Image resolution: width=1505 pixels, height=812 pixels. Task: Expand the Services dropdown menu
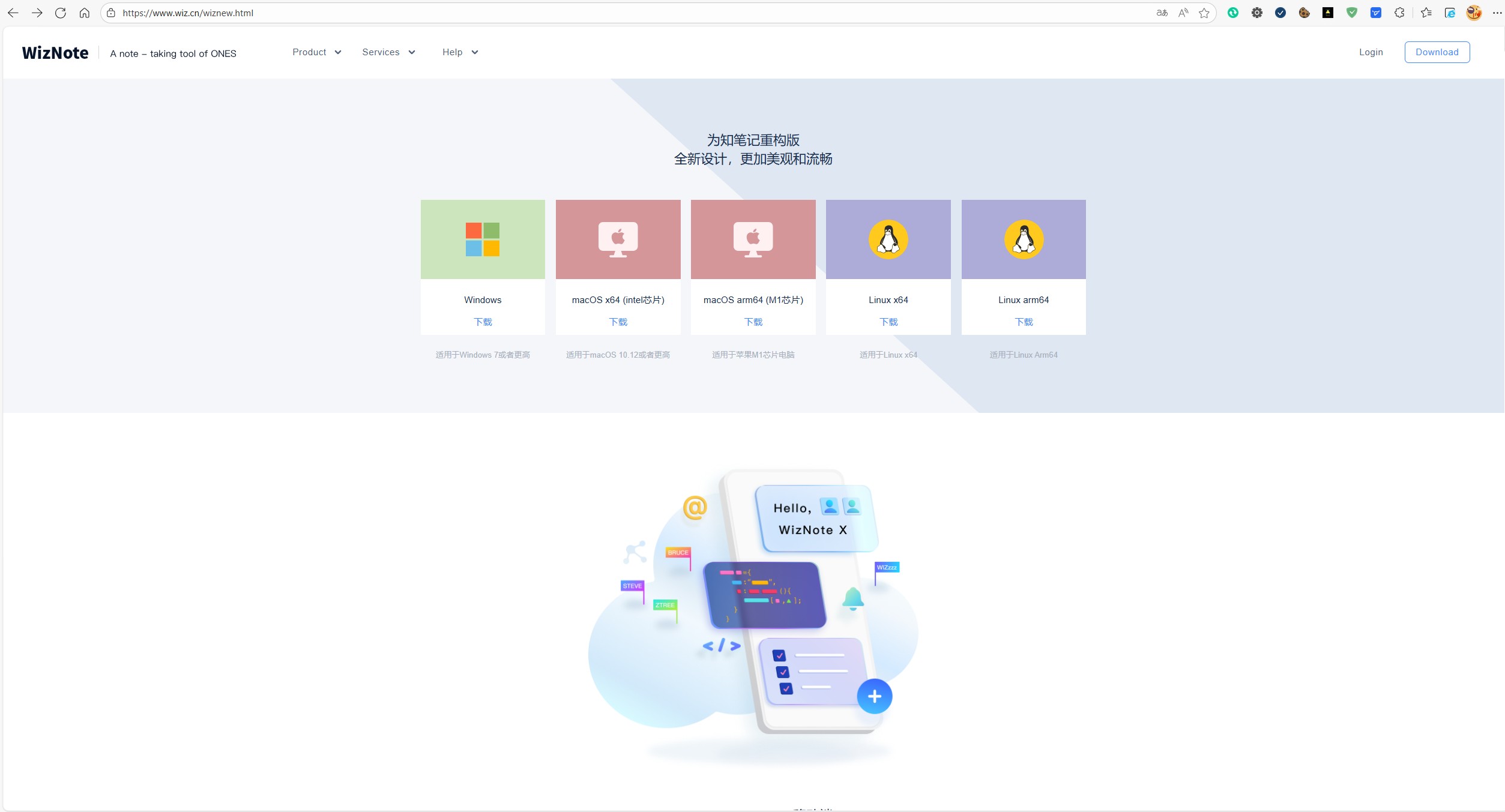point(388,52)
